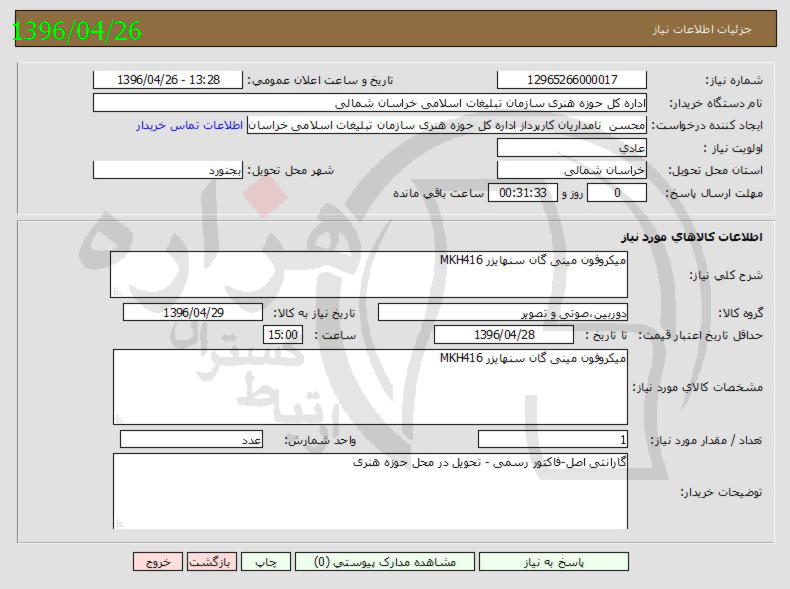Click the label شهر محل تحویل

pos(291,170)
